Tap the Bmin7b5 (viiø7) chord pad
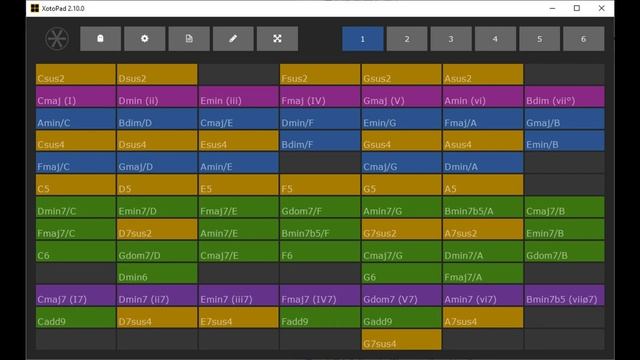The width and height of the screenshot is (640, 360). (x=564, y=295)
